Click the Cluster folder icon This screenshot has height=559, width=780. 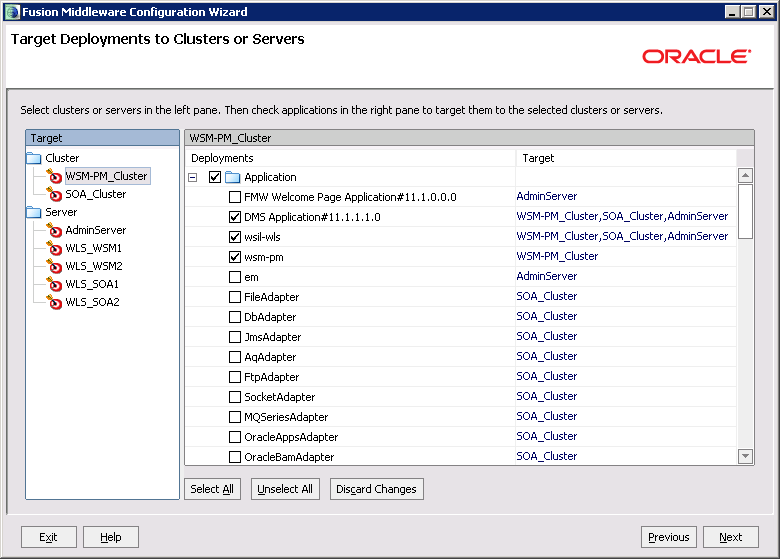pos(34,159)
